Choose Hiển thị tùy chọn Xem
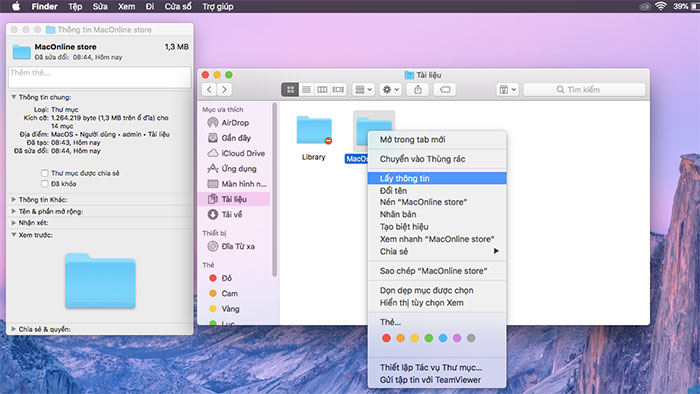 coord(437,303)
